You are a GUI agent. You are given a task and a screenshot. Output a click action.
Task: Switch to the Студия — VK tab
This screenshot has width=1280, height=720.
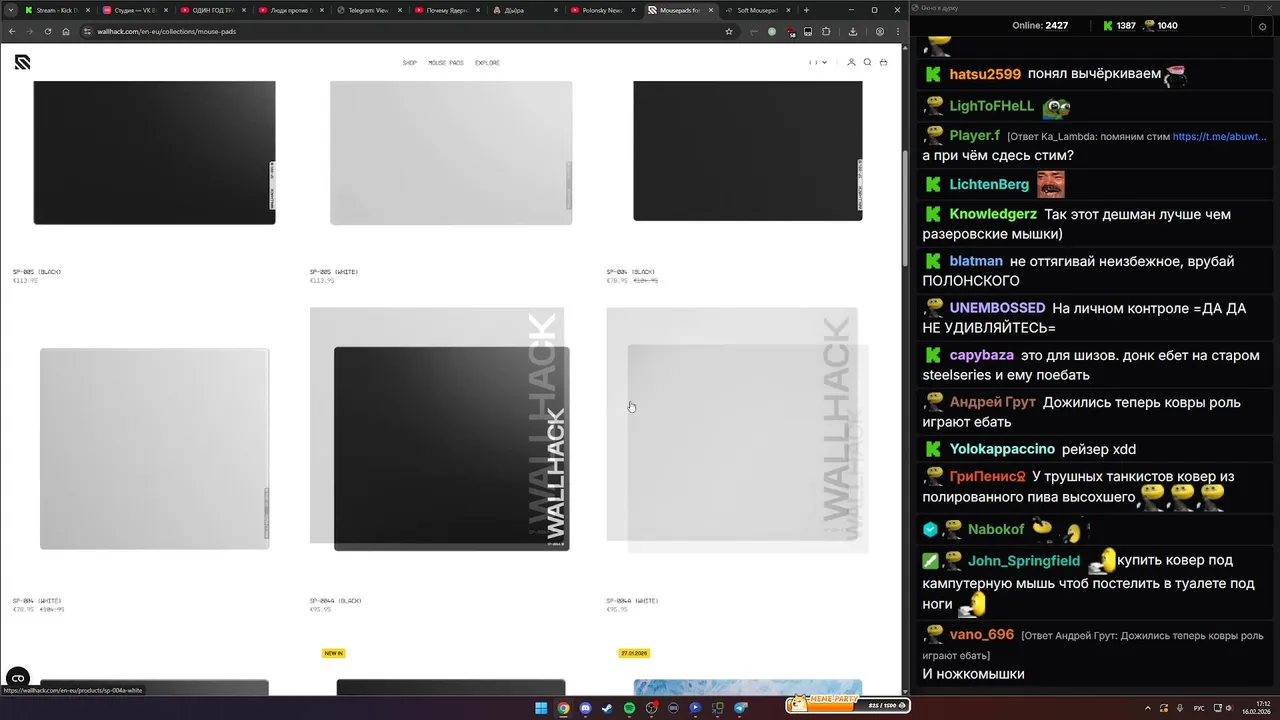[135, 10]
